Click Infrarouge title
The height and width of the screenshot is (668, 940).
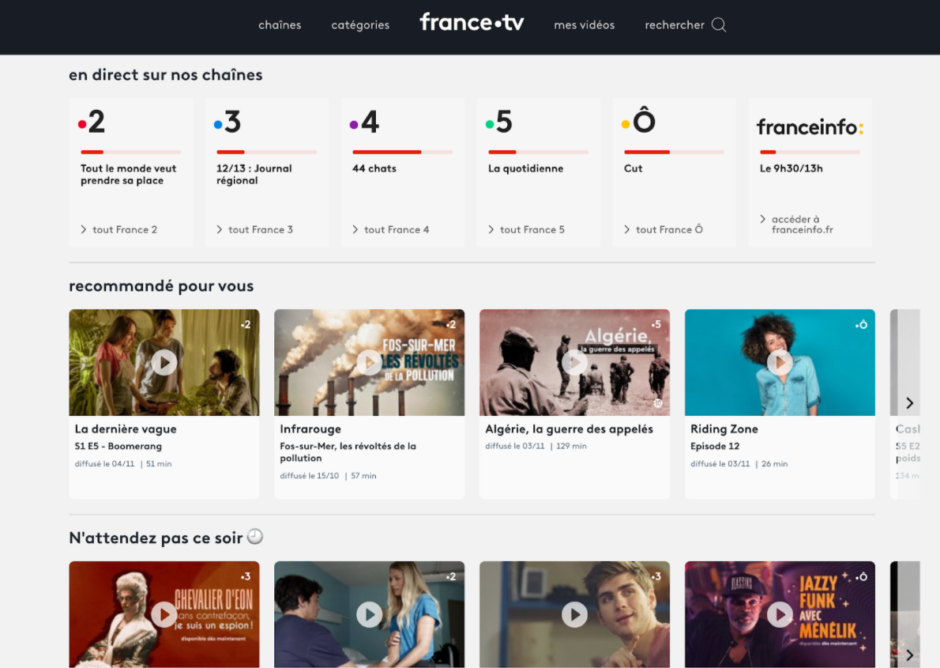click(311, 429)
